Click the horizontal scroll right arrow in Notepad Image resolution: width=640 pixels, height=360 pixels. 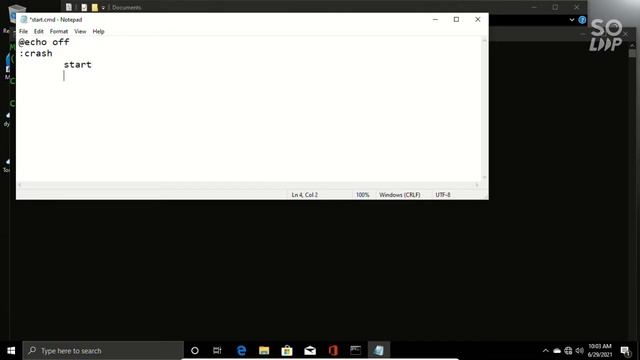(x=477, y=185)
